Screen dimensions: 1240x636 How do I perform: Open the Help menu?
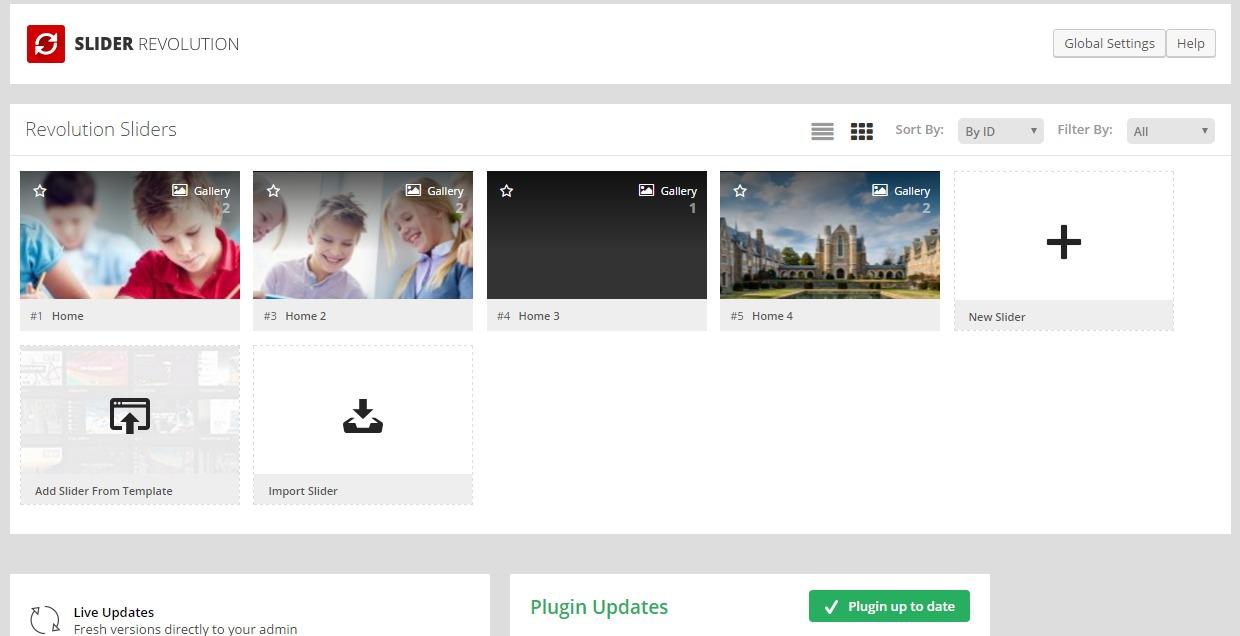[x=1190, y=43]
